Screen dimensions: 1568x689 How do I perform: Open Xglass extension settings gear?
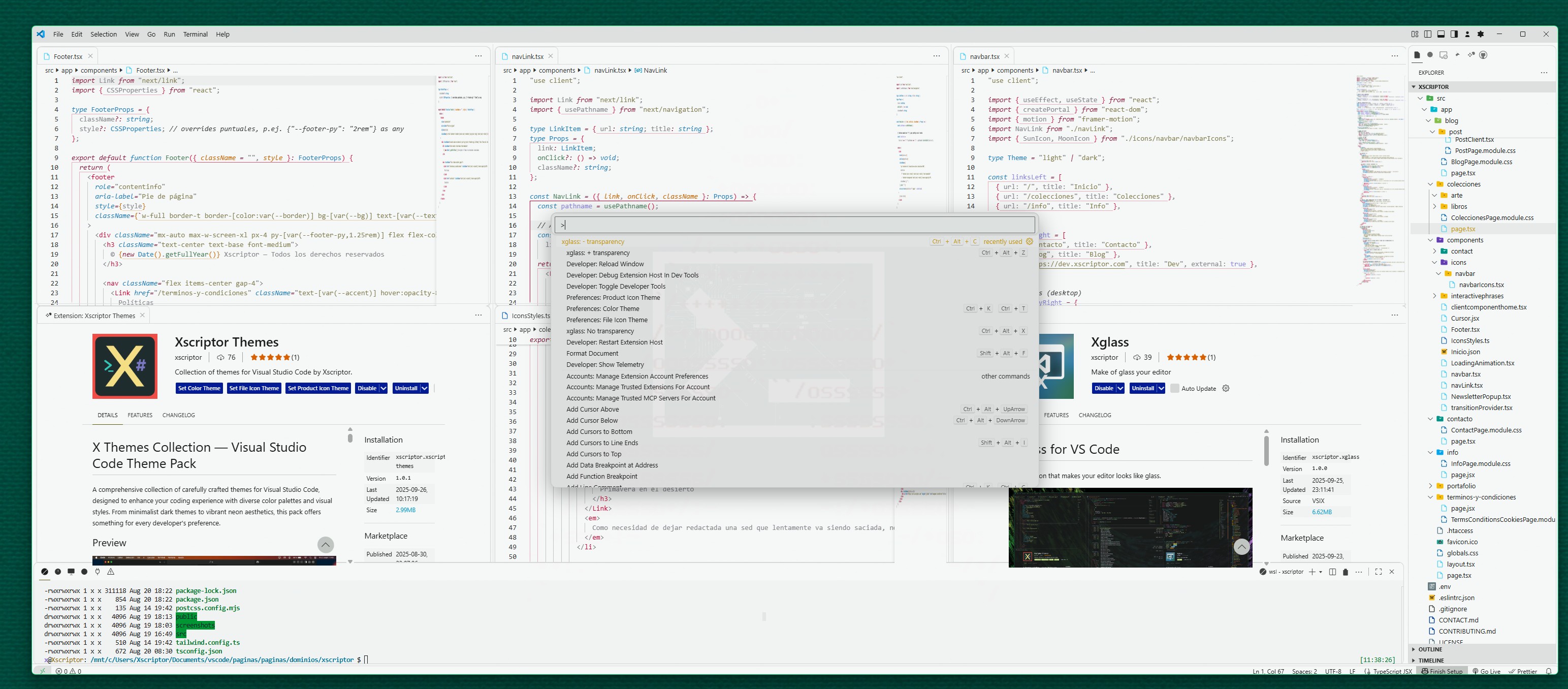pyautogui.click(x=1226, y=388)
